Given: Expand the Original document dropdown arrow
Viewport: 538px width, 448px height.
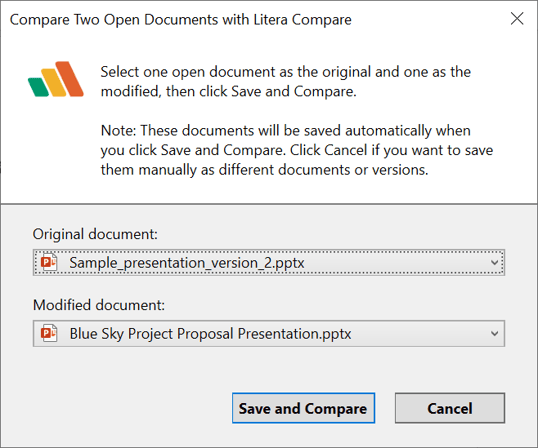Looking at the screenshot, I should 494,263.
